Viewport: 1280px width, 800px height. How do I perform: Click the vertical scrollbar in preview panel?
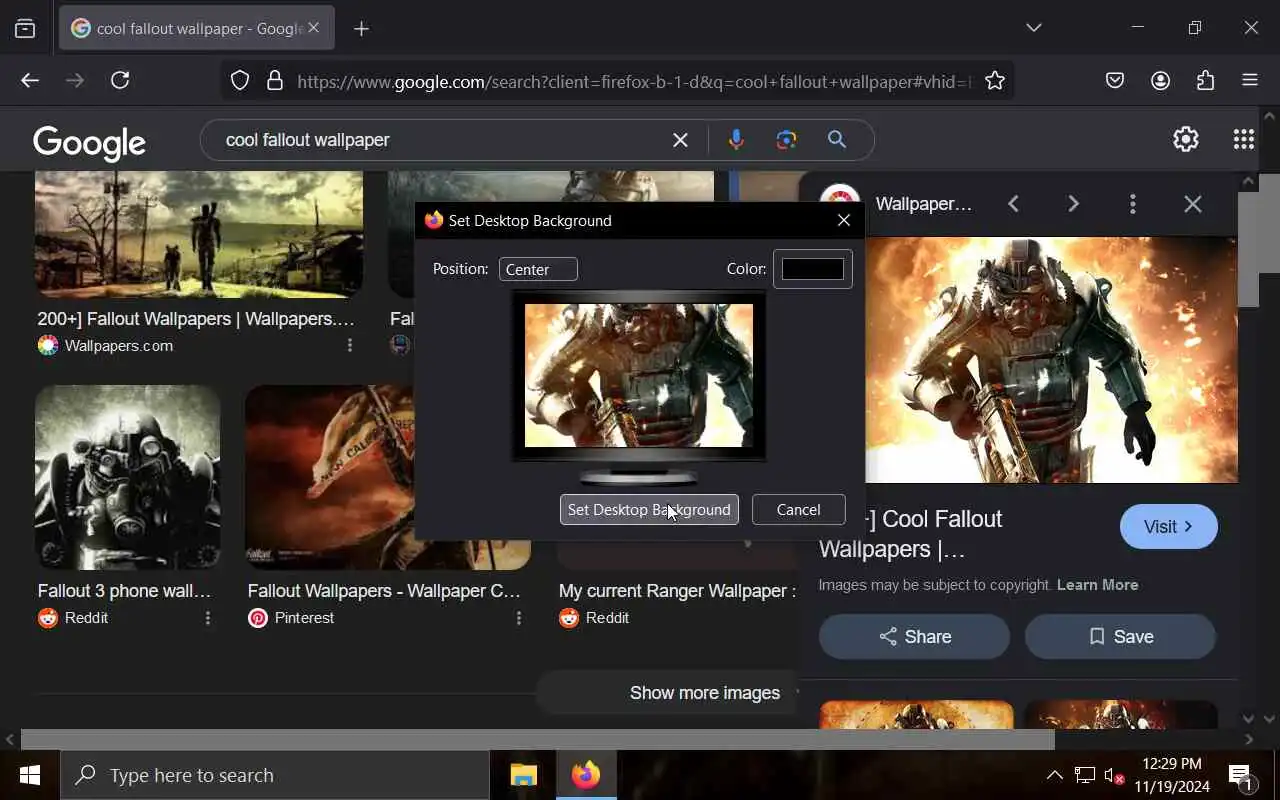tap(1248, 250)
